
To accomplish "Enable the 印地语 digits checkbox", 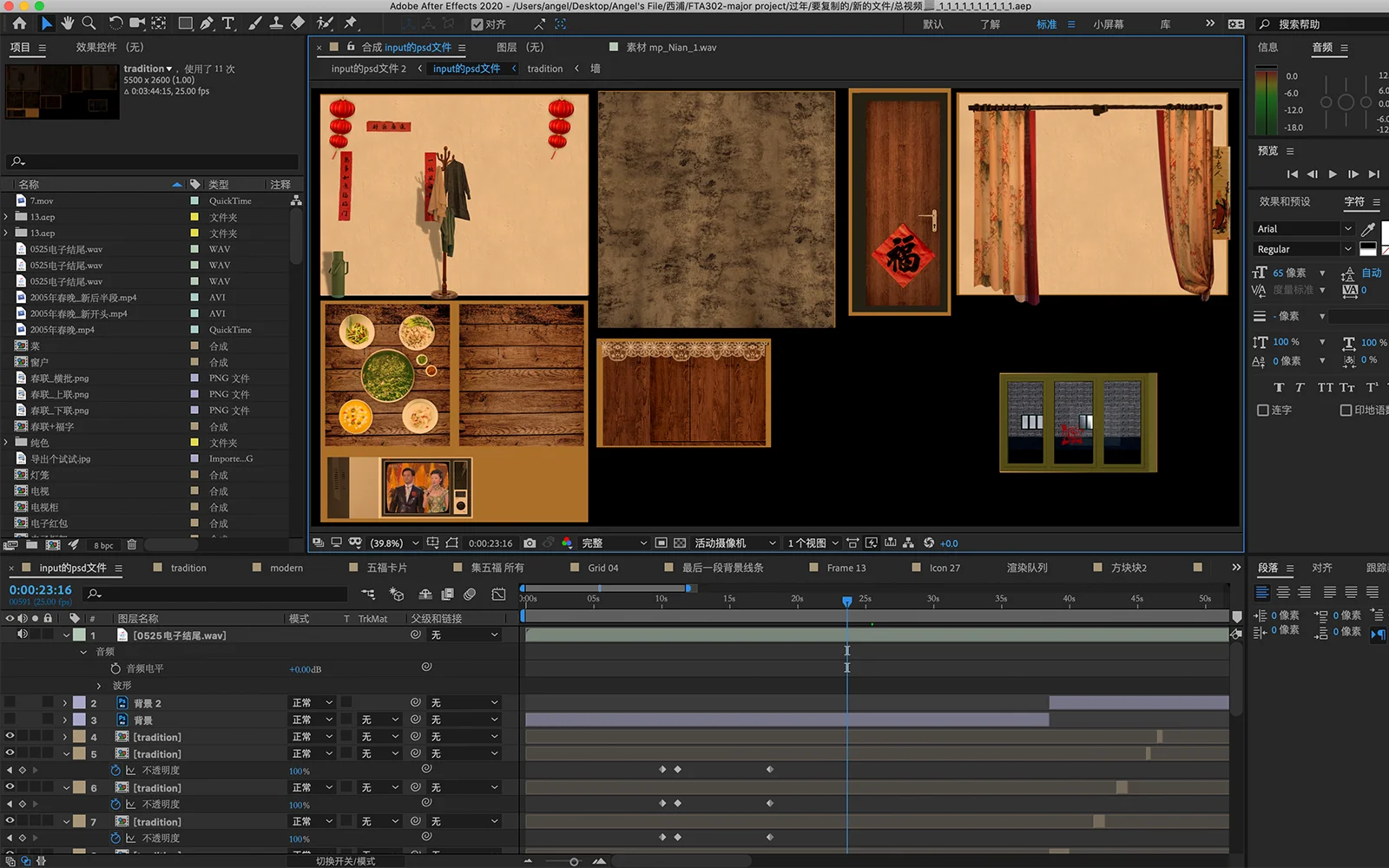I will coord(1346,410).
